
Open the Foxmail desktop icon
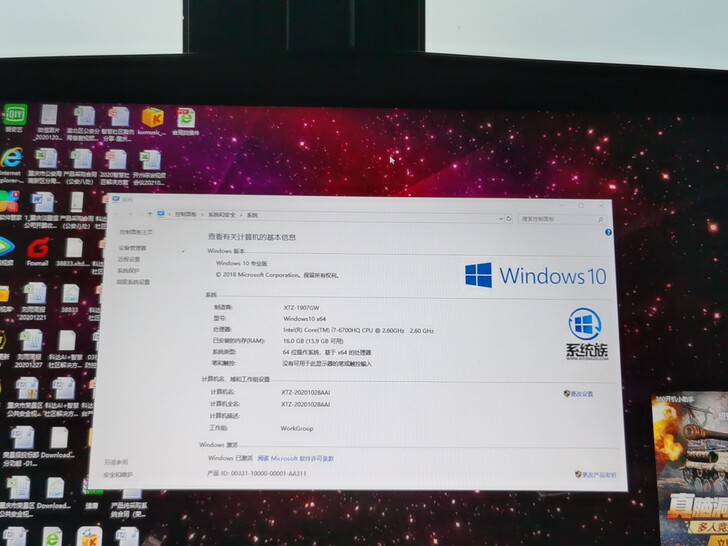tap(38, 248)
